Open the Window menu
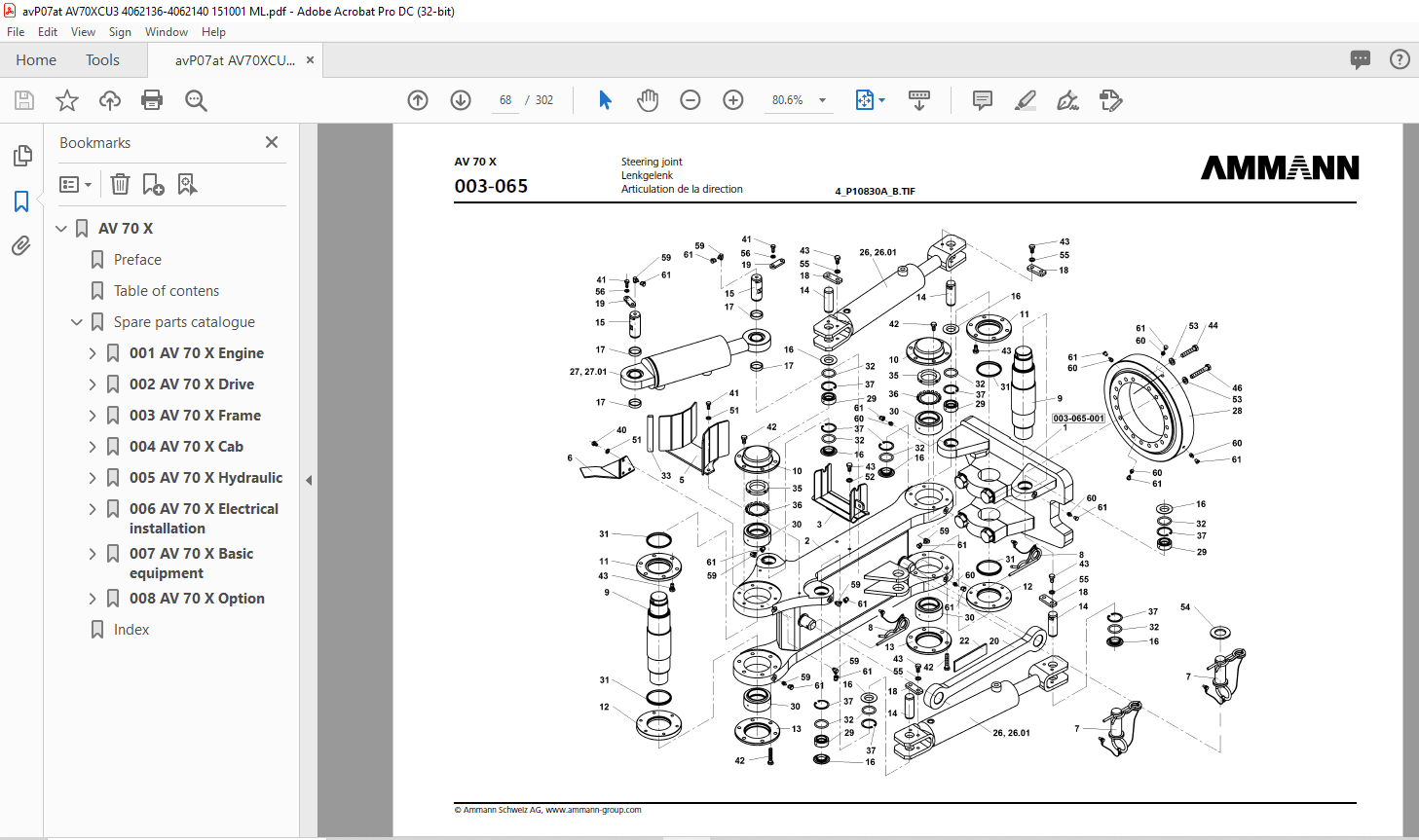1419x840 pixels. click(x=167, y=32)
